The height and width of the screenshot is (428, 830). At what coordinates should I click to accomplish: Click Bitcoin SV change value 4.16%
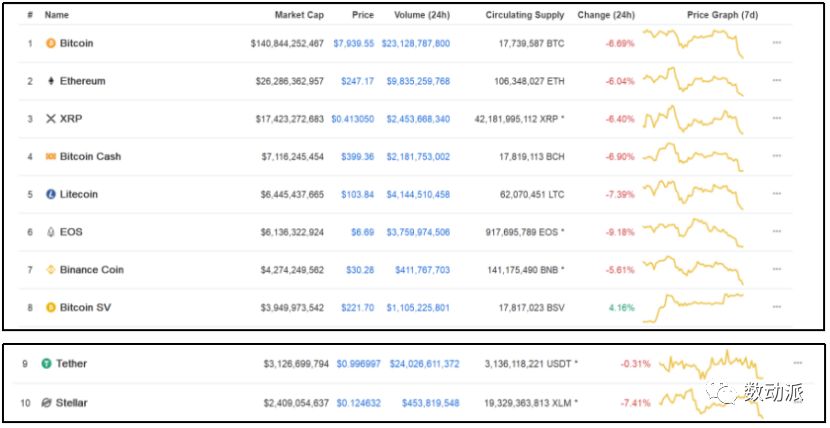coord(621,307)
